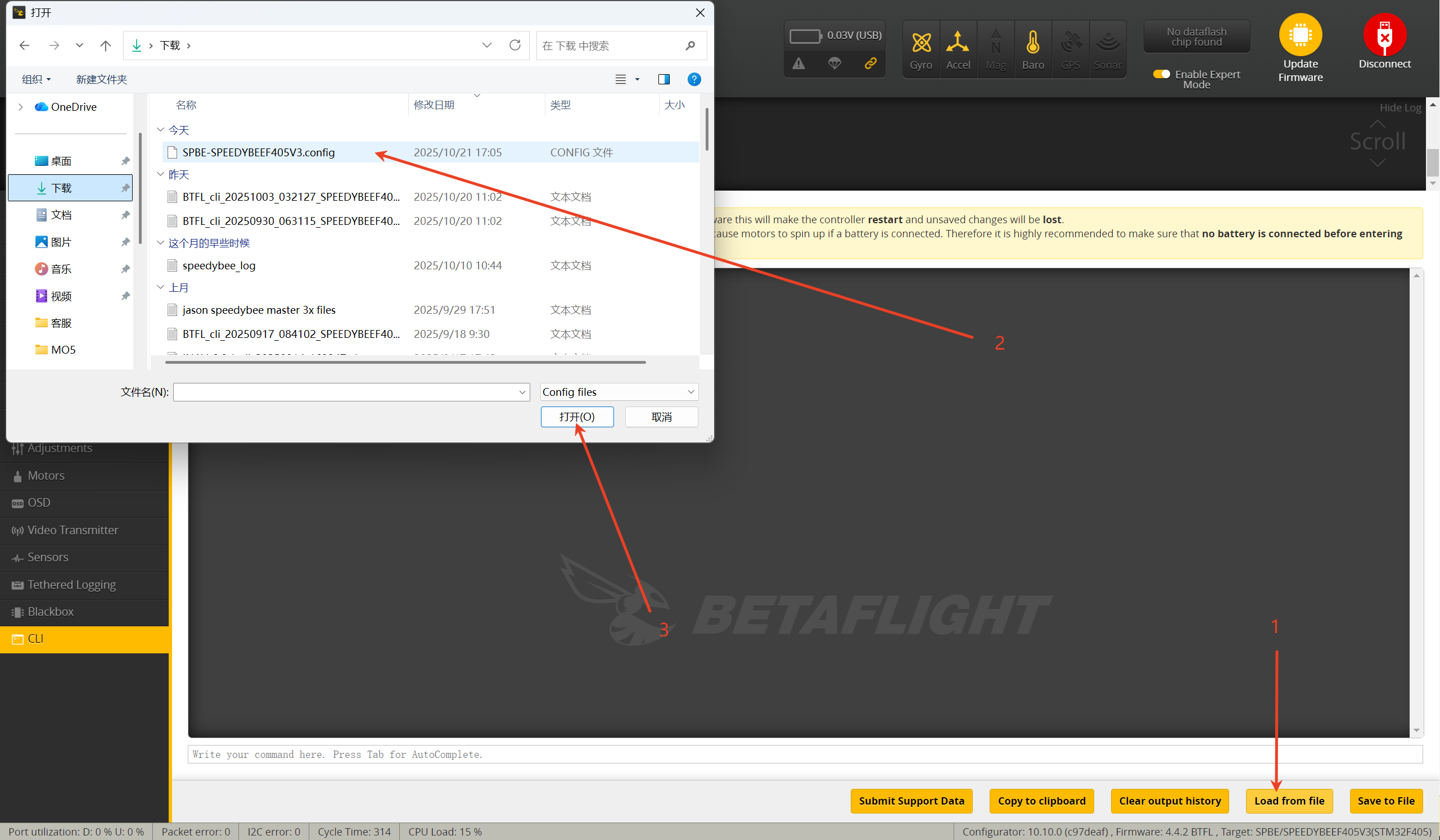Screen dimensions: 1440x840
Task: Click the Load from file button
Action: 1289,801
